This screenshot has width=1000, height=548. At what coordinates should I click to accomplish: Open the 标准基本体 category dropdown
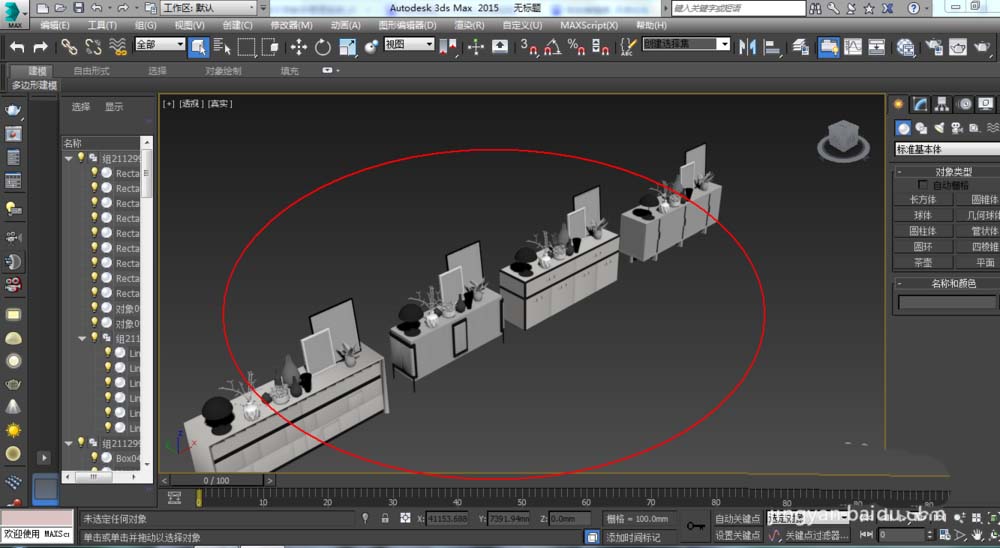(x=946, y=149)
